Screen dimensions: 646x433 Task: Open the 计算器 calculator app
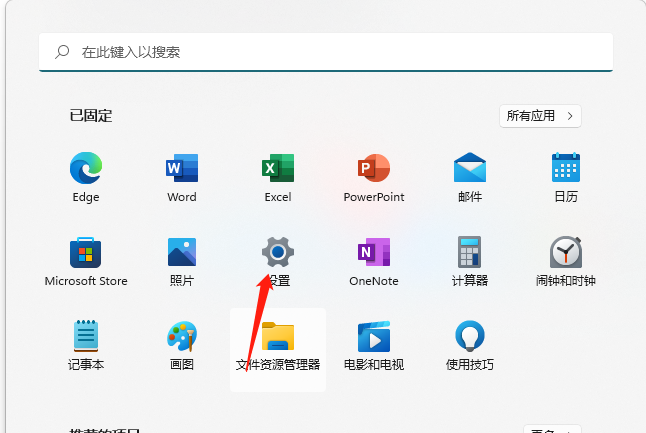pyautogui.click(x=470, y=252)
